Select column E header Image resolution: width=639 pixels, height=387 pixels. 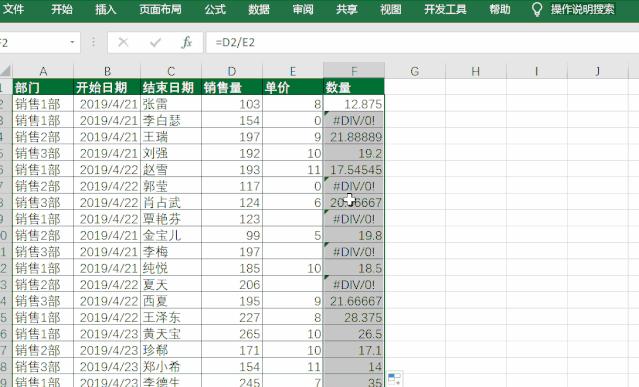[293, 71]
